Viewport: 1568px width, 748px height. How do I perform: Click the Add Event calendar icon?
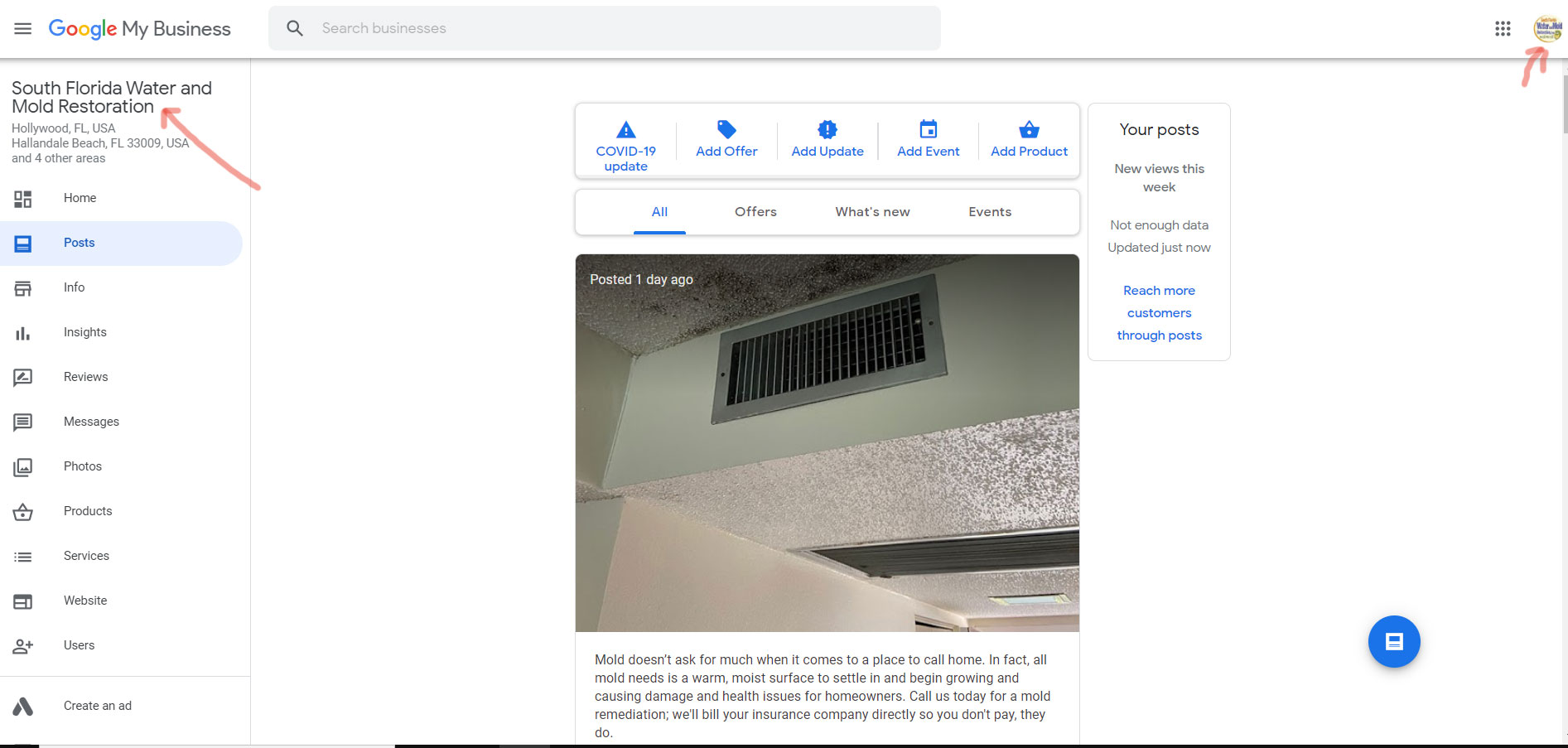point(929,129)
